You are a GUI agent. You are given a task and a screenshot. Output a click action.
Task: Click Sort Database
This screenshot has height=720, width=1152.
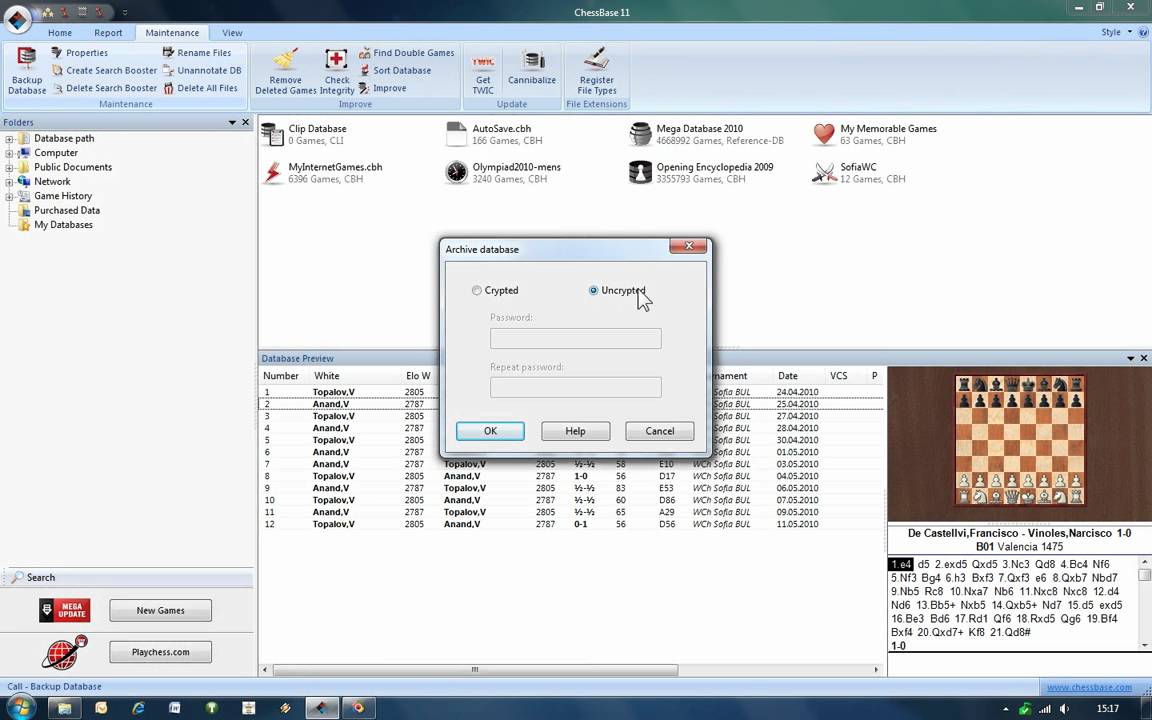click(x=395, y=71)
